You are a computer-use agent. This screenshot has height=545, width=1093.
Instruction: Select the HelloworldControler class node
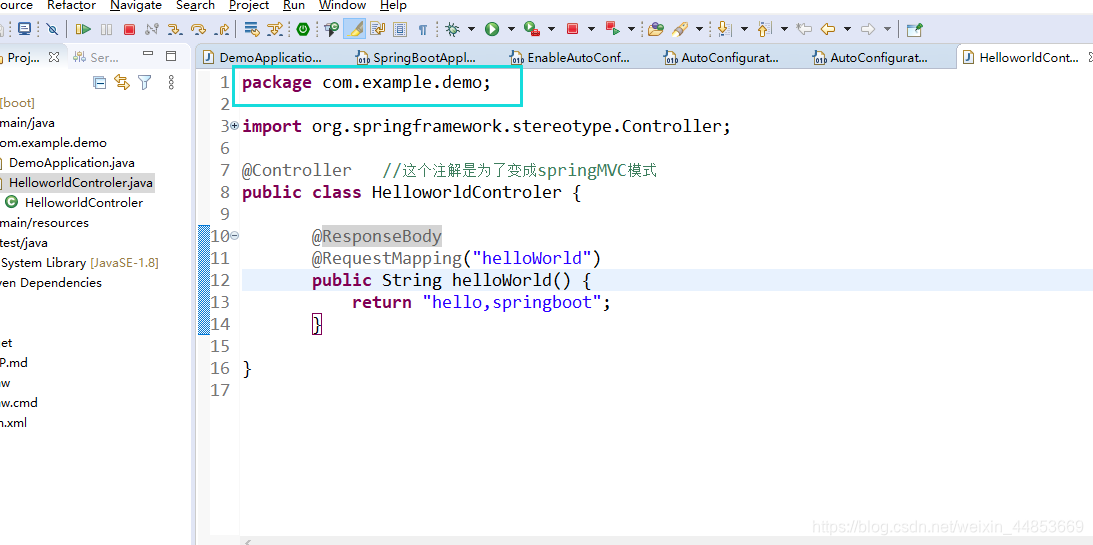[x=84, y=203]
